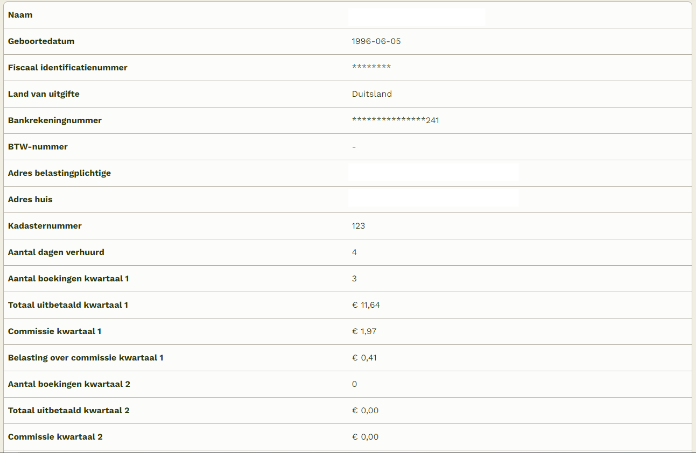Screen dimensions: 696x453
Task: Select Commissie kwartaal 1 amount €1,97
Action: click(x=364, y=331)
